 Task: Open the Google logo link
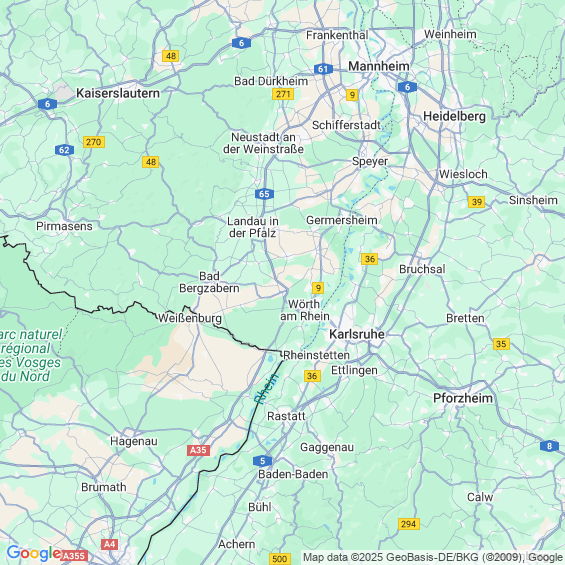(x=34, y=553)
